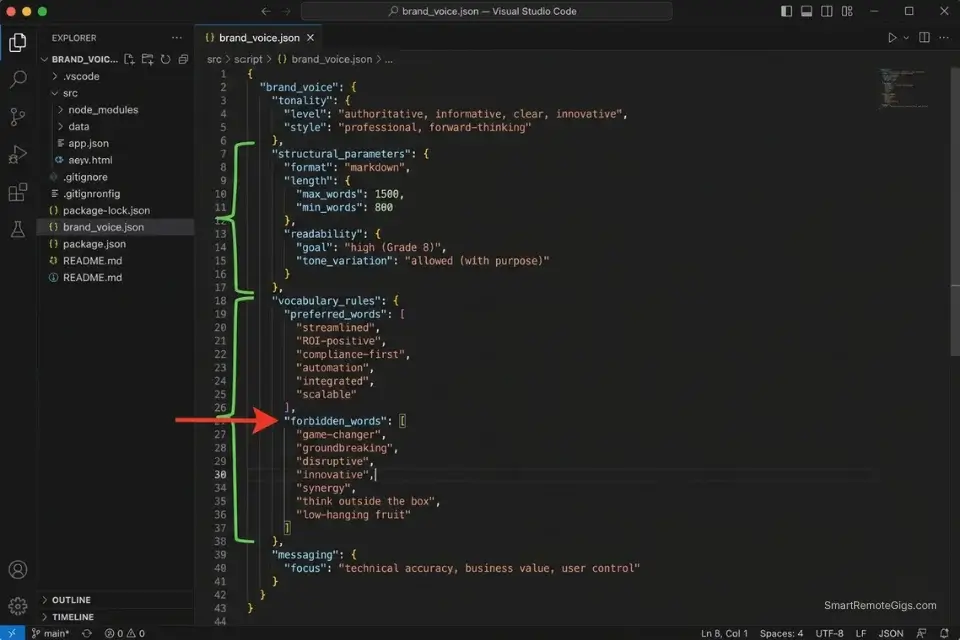Open the notifications bell in status bar
The width and height of the screenshot is (960, 640).
tap(944, 633)
